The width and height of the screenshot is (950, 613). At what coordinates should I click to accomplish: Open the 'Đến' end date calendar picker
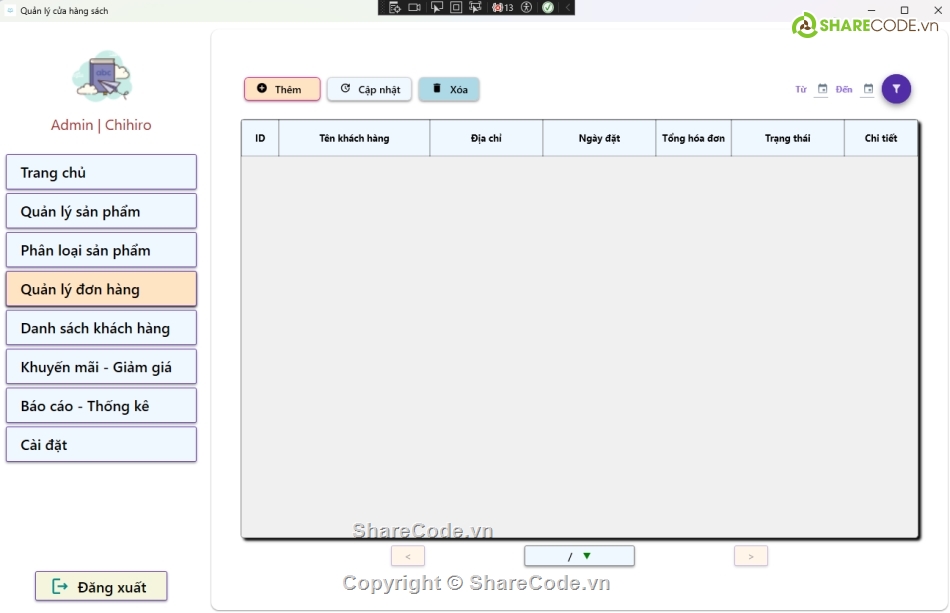868,89
